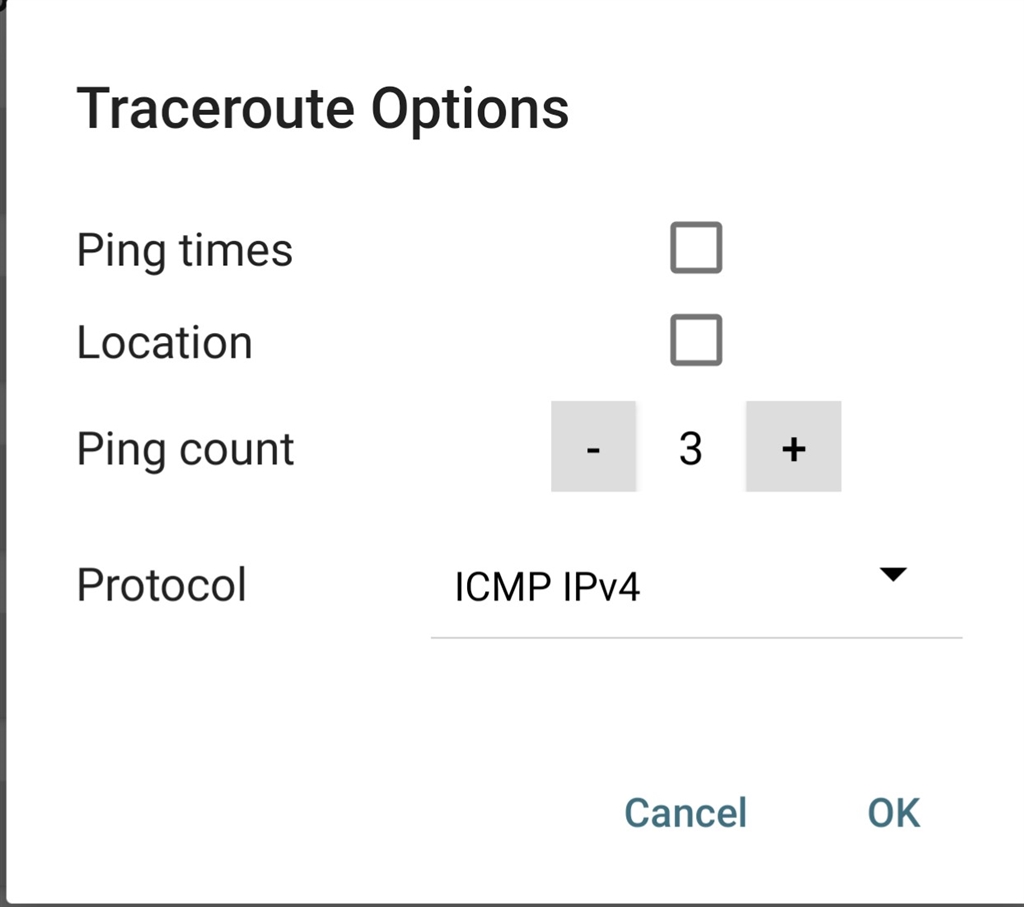Click the Location label text

(x=165, y=343)
